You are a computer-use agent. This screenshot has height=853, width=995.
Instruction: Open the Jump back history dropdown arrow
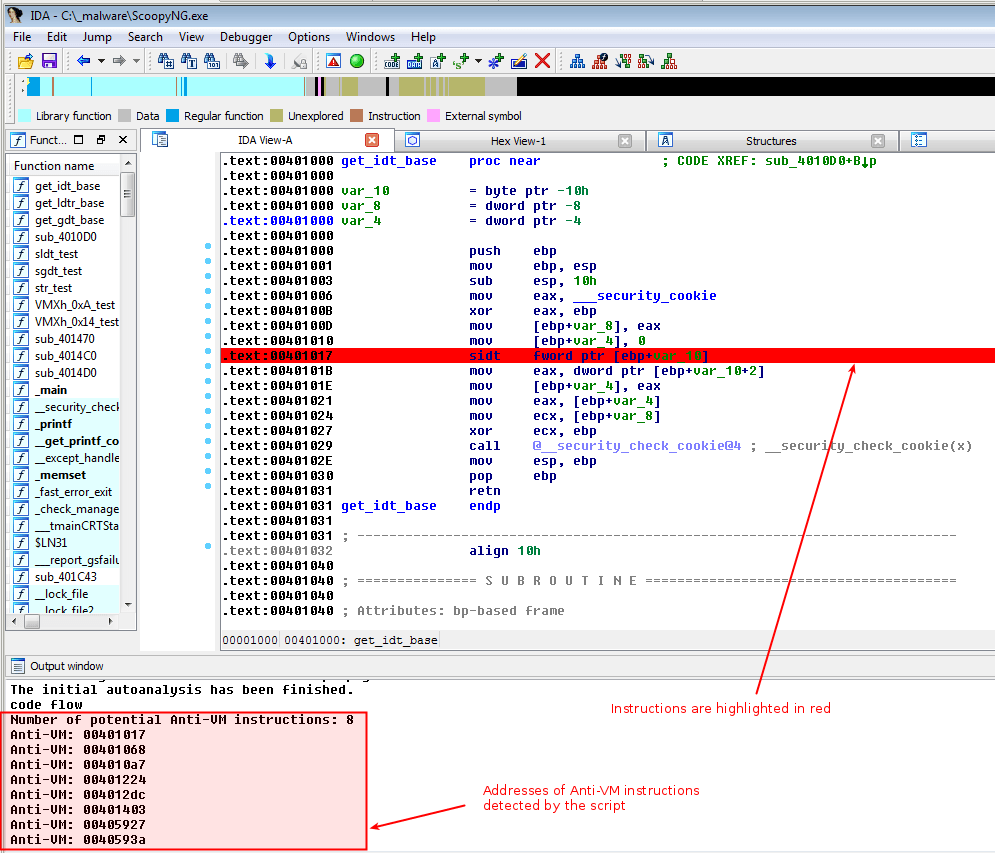point(101,61)
